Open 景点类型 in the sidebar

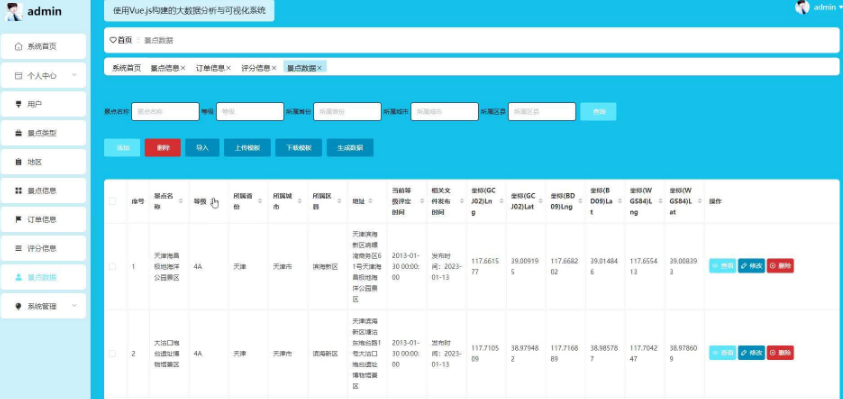pos(43,133)
